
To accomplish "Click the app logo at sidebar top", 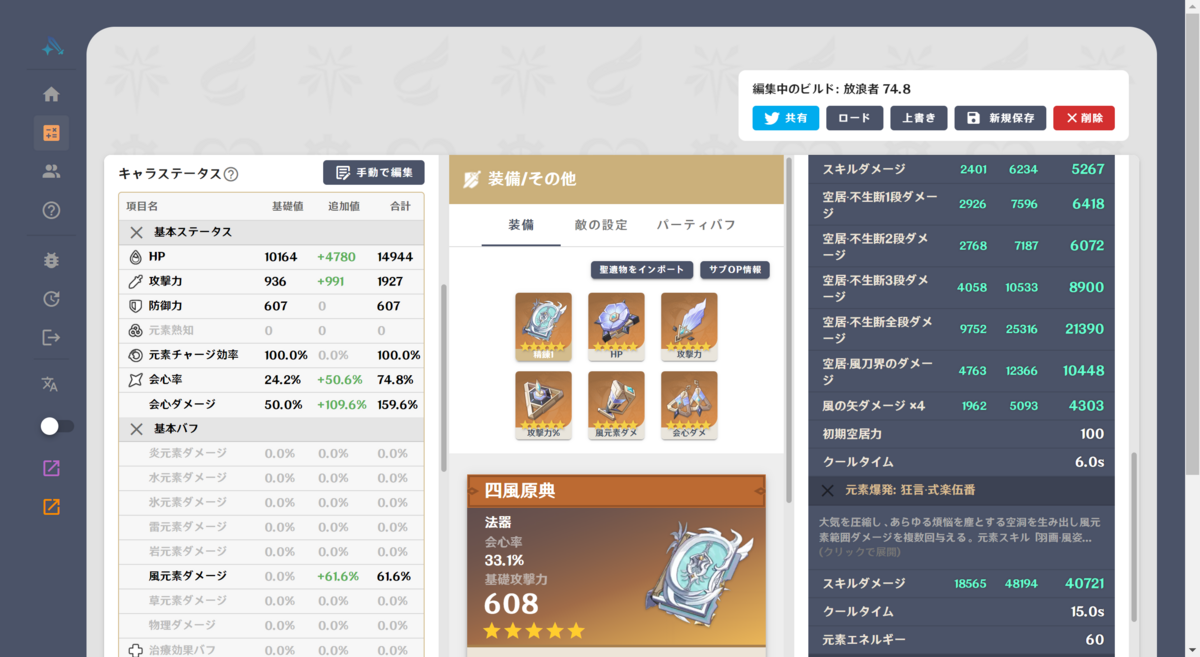I will click(52, 46).
